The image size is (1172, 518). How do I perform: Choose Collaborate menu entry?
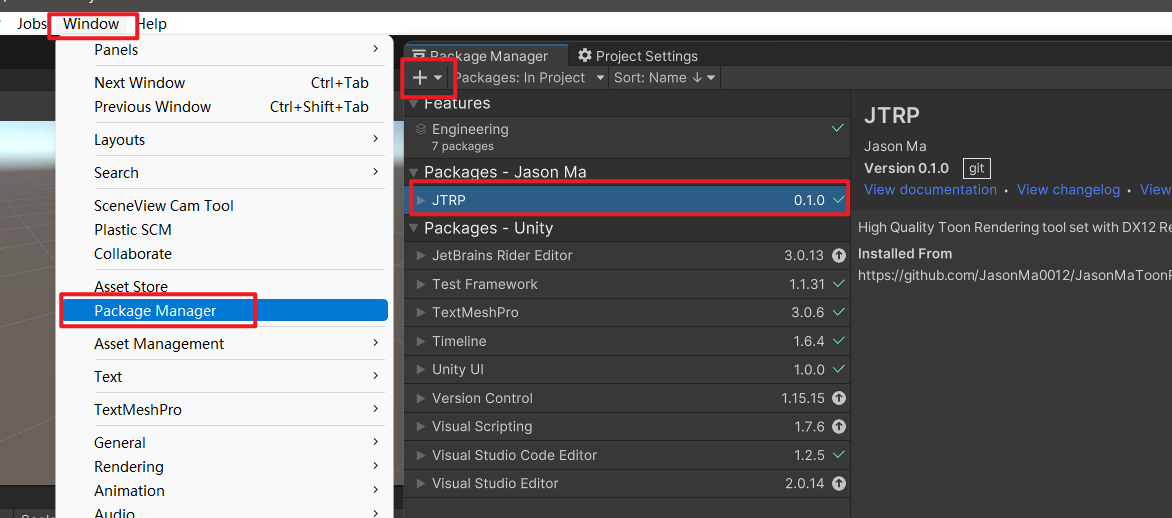pyautogui.click(x=224, y=254)
